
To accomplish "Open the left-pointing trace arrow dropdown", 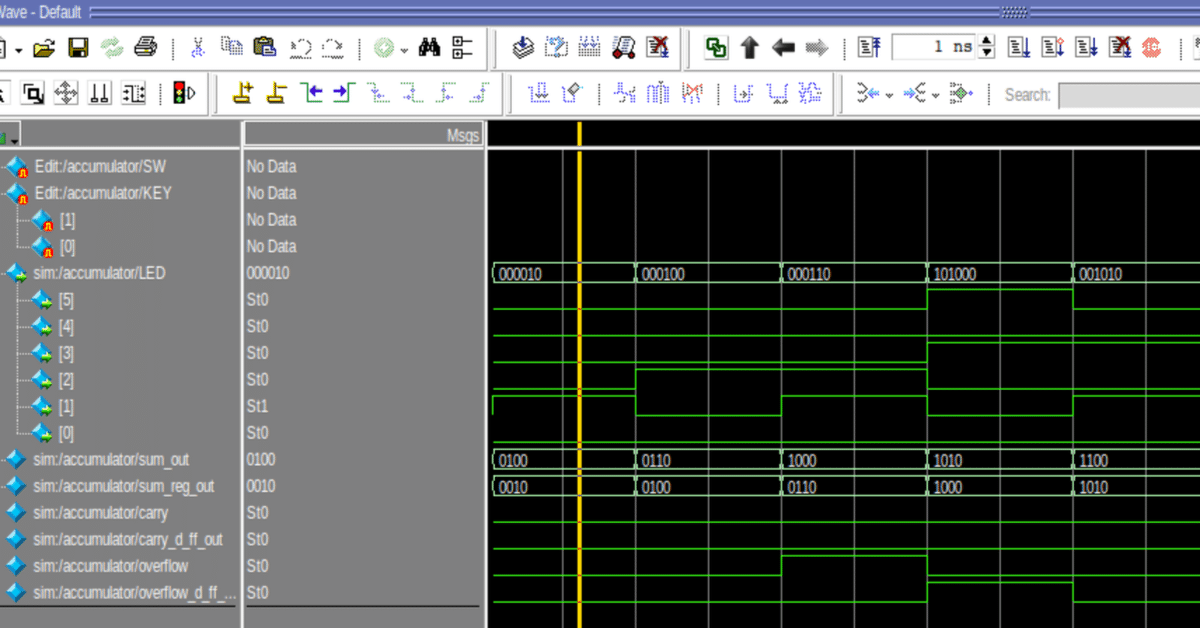I will (x=888, y=95).
